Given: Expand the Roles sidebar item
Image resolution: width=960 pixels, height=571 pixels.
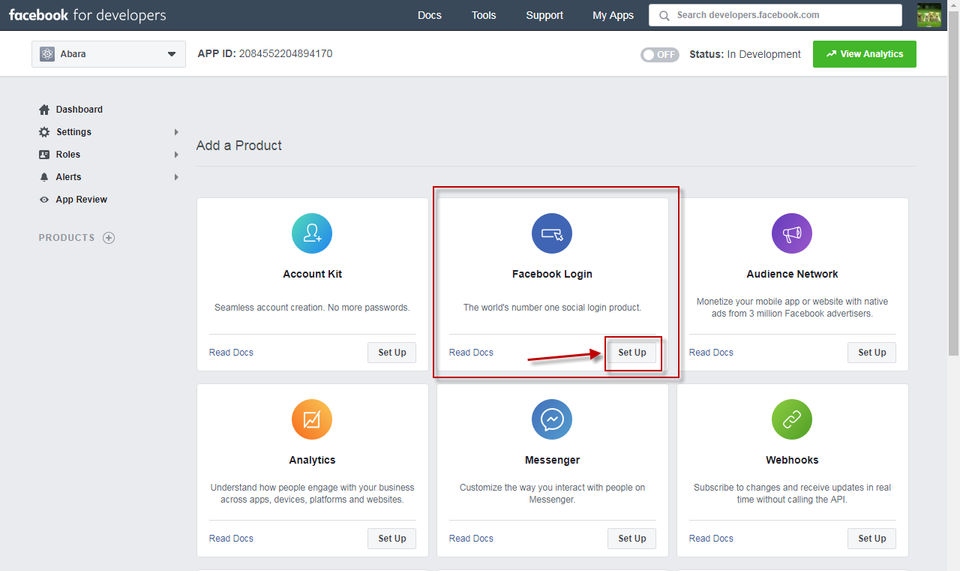Looking at the screenshot, I should tap(68, 155).
